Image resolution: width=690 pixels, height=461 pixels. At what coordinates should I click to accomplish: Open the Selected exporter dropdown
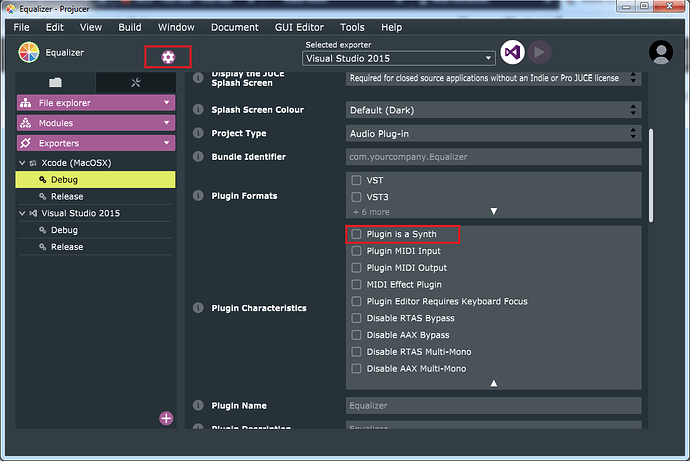point(399,59)
